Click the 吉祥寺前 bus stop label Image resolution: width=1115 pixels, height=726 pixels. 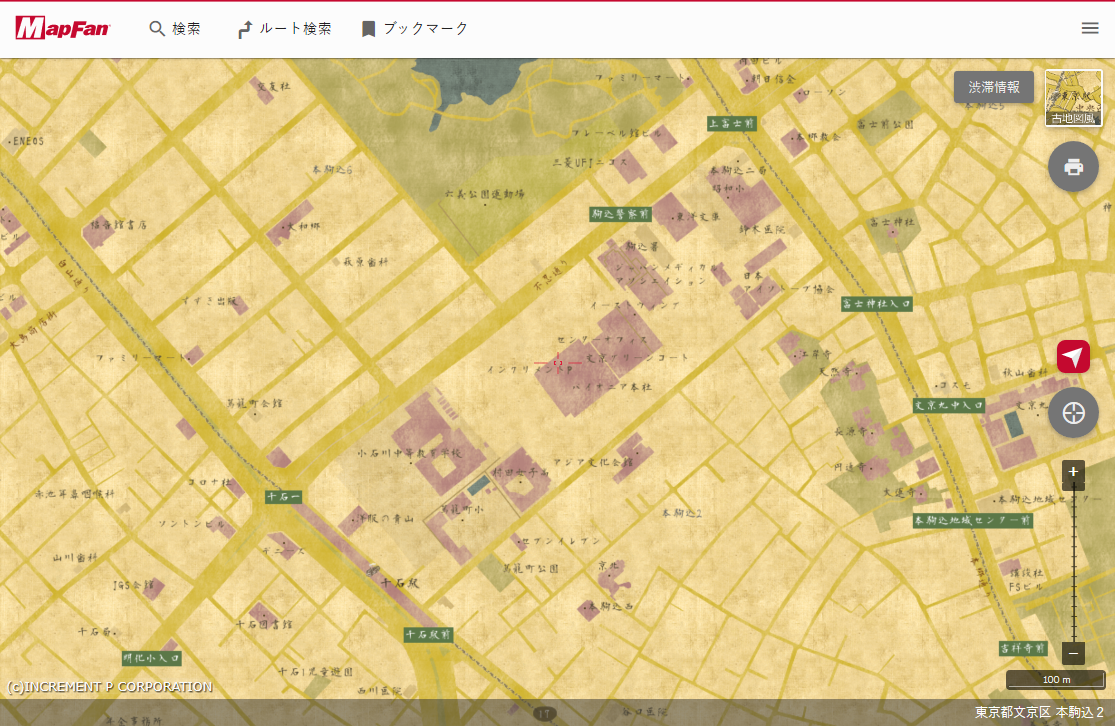1023,648
